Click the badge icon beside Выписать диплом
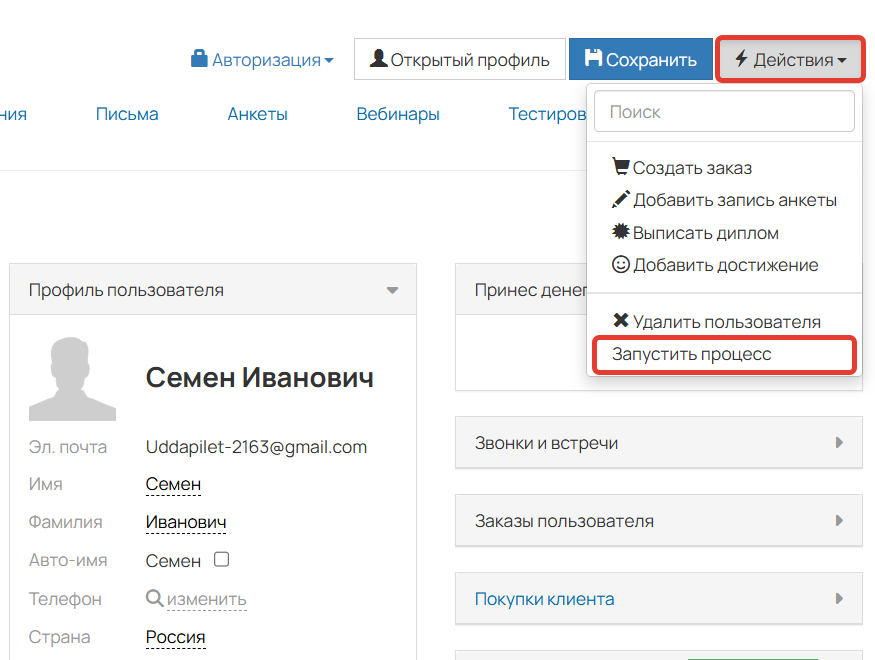The height and width of the screenshot is (660, 875). click(622, 232)
